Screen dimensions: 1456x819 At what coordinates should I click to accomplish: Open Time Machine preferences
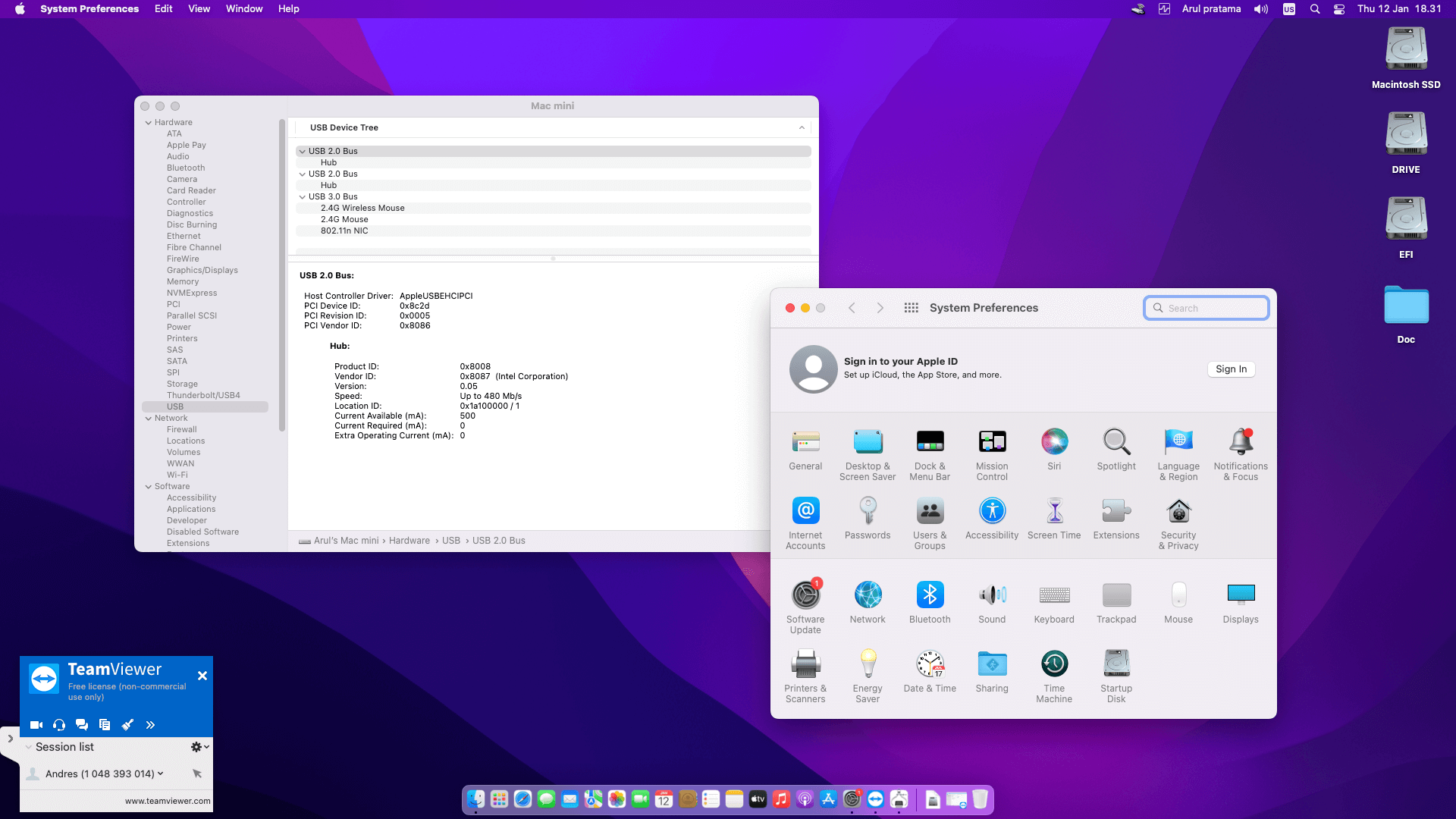pos(1054,665)
